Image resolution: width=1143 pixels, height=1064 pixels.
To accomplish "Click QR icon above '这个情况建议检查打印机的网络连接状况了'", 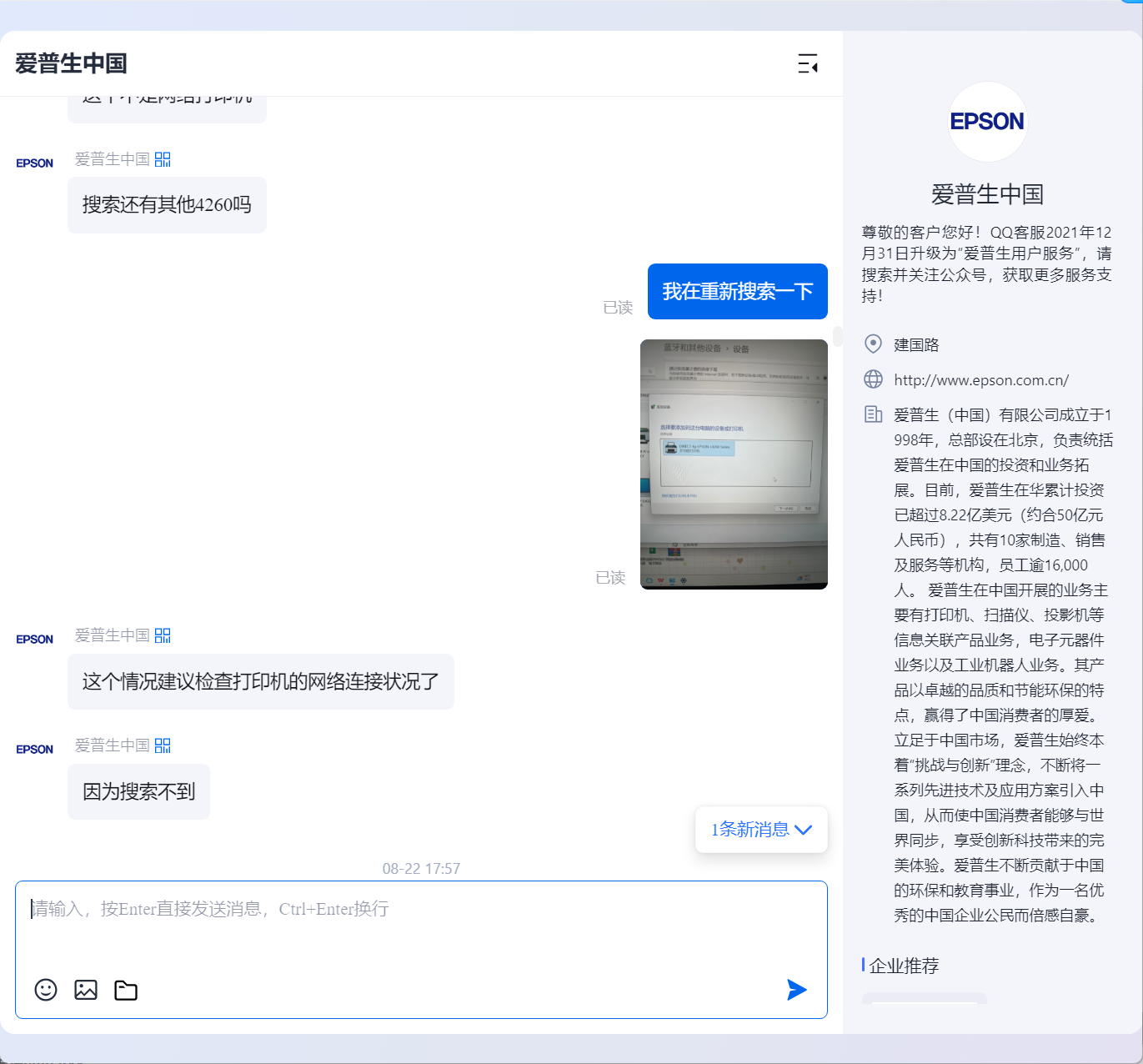I will pyautogui.click(x=163, y=635).
